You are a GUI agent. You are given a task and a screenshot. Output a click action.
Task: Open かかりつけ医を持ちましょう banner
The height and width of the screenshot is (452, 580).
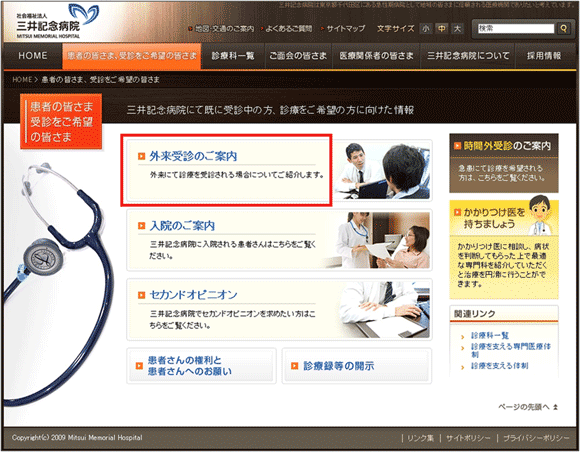[504, 249]
